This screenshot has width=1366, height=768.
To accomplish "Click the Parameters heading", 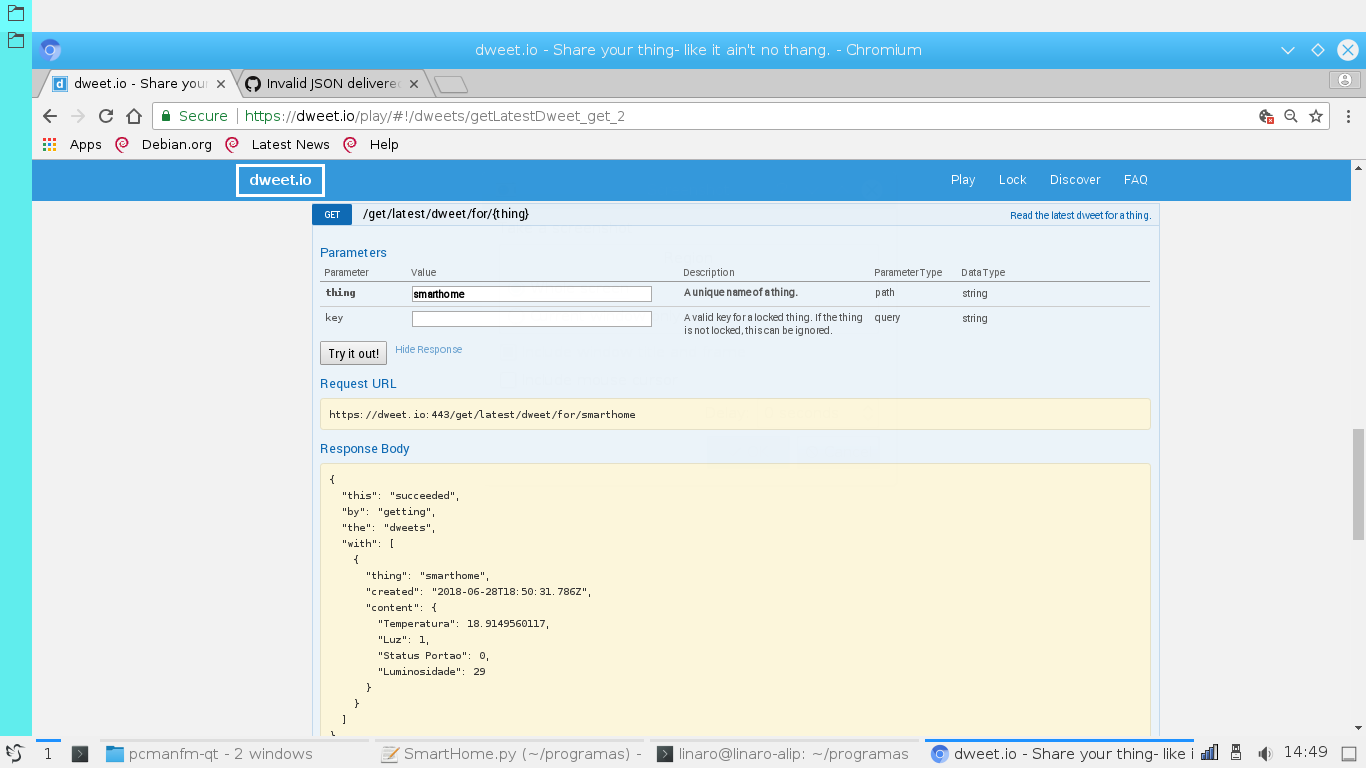I will (353, 253).
